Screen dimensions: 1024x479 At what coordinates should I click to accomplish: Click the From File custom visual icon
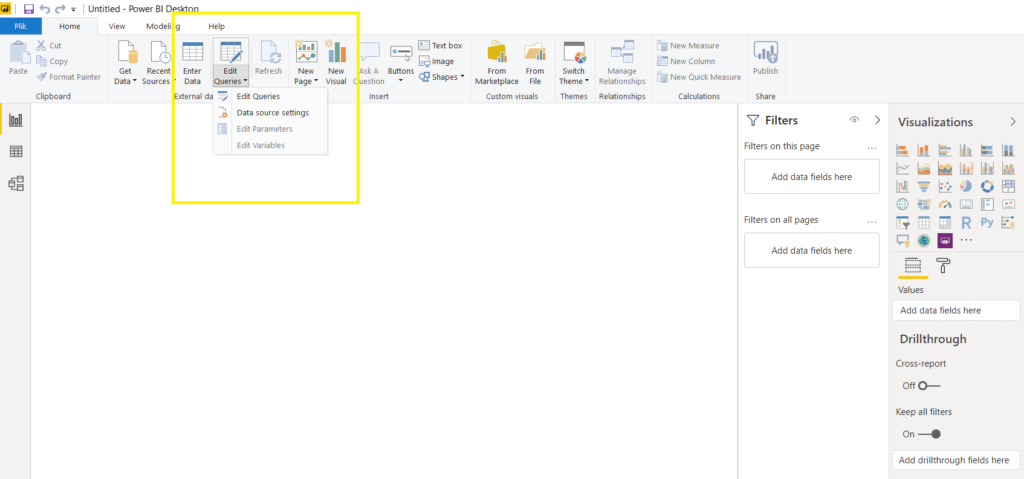click(x=534, y=52)
